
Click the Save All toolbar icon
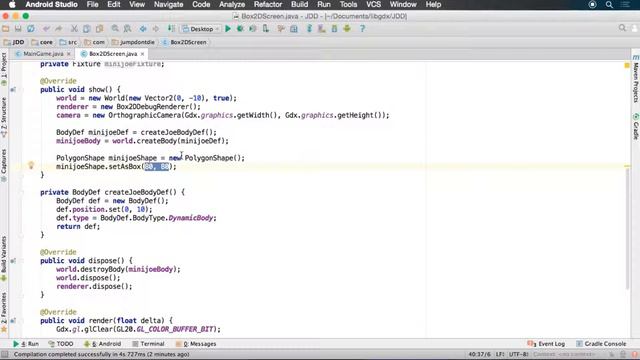(18, 29)
